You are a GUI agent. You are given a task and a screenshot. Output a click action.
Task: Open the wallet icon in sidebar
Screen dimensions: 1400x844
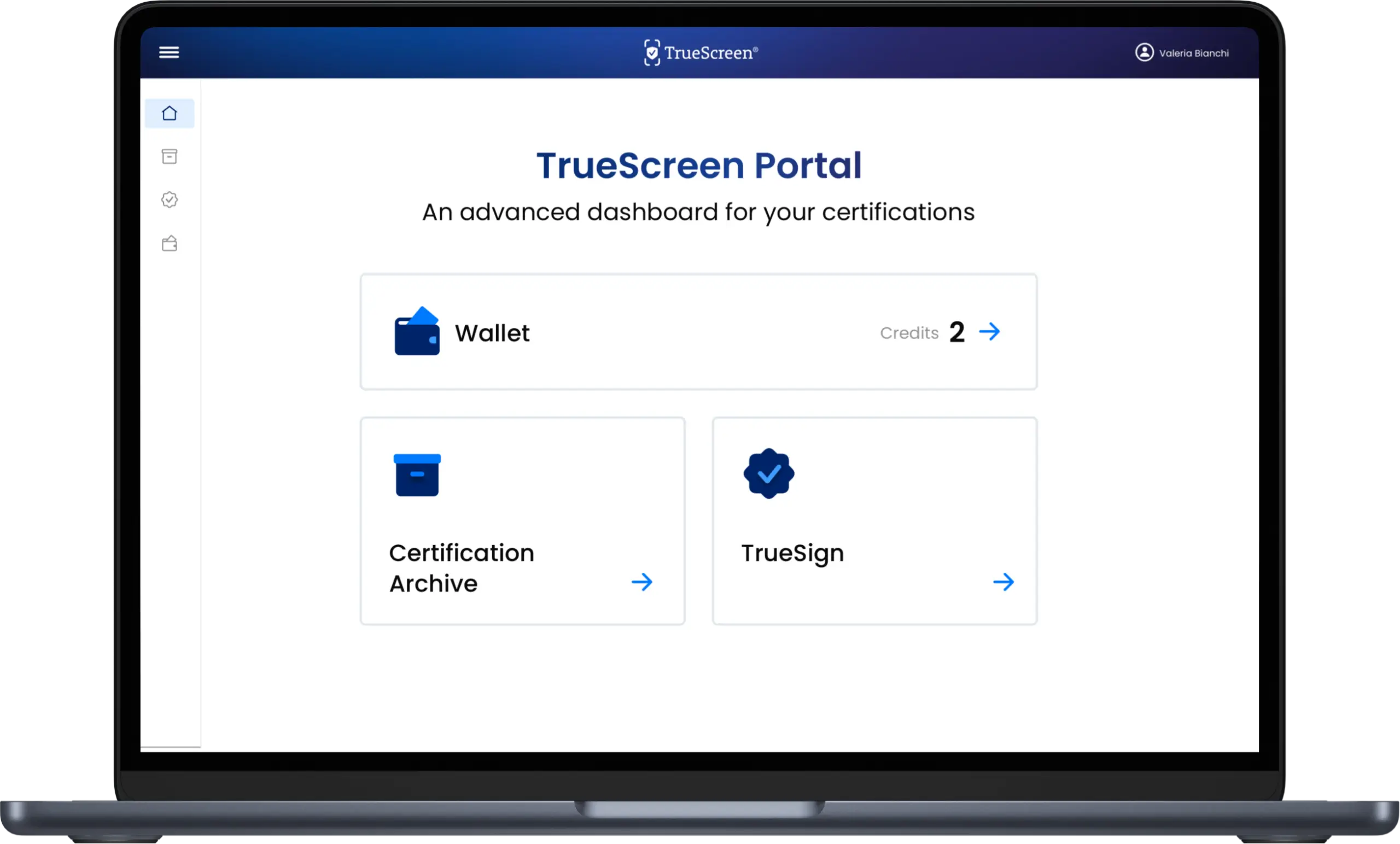pyautogui.click(x=170, y=244)
